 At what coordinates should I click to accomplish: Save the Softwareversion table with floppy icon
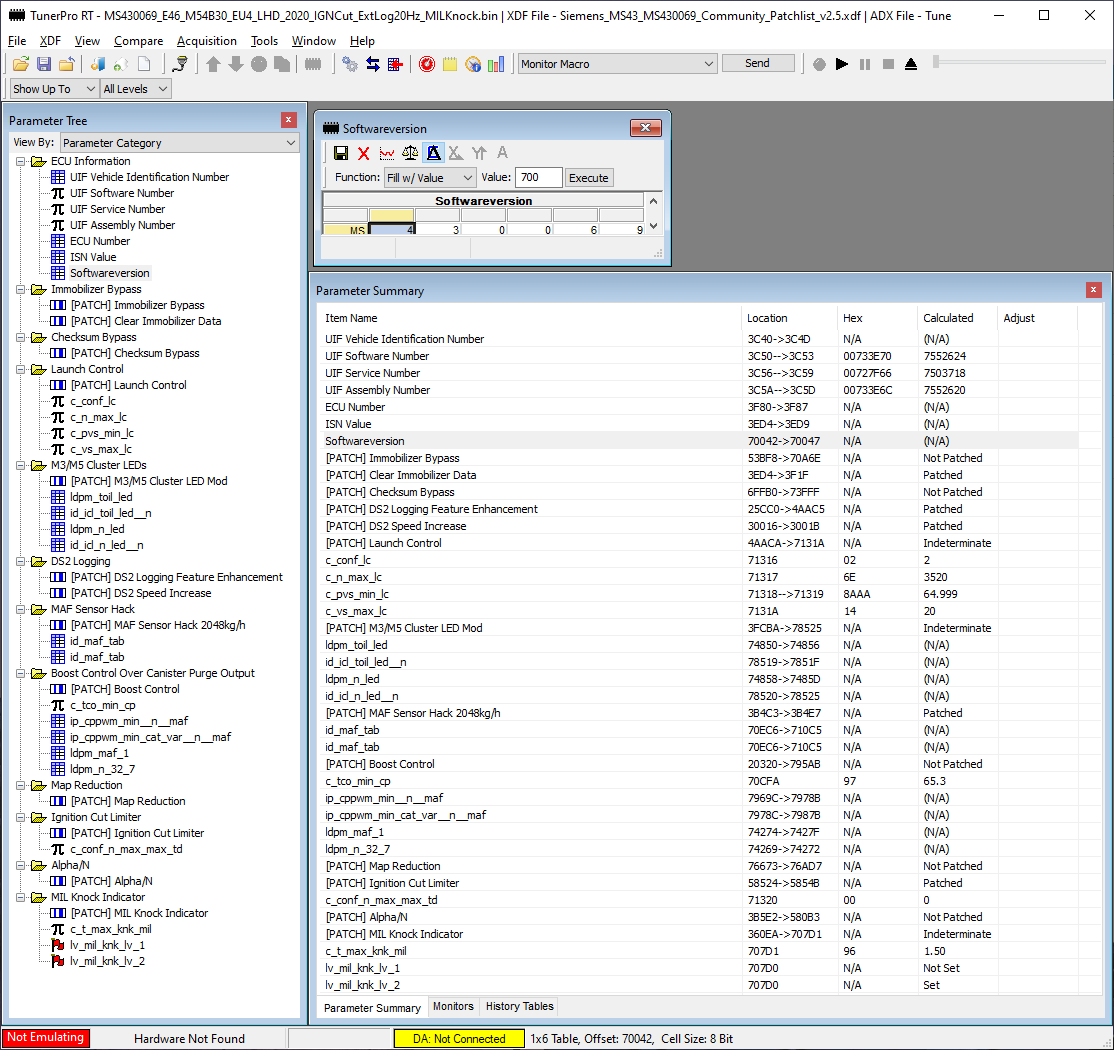point(341,153)
